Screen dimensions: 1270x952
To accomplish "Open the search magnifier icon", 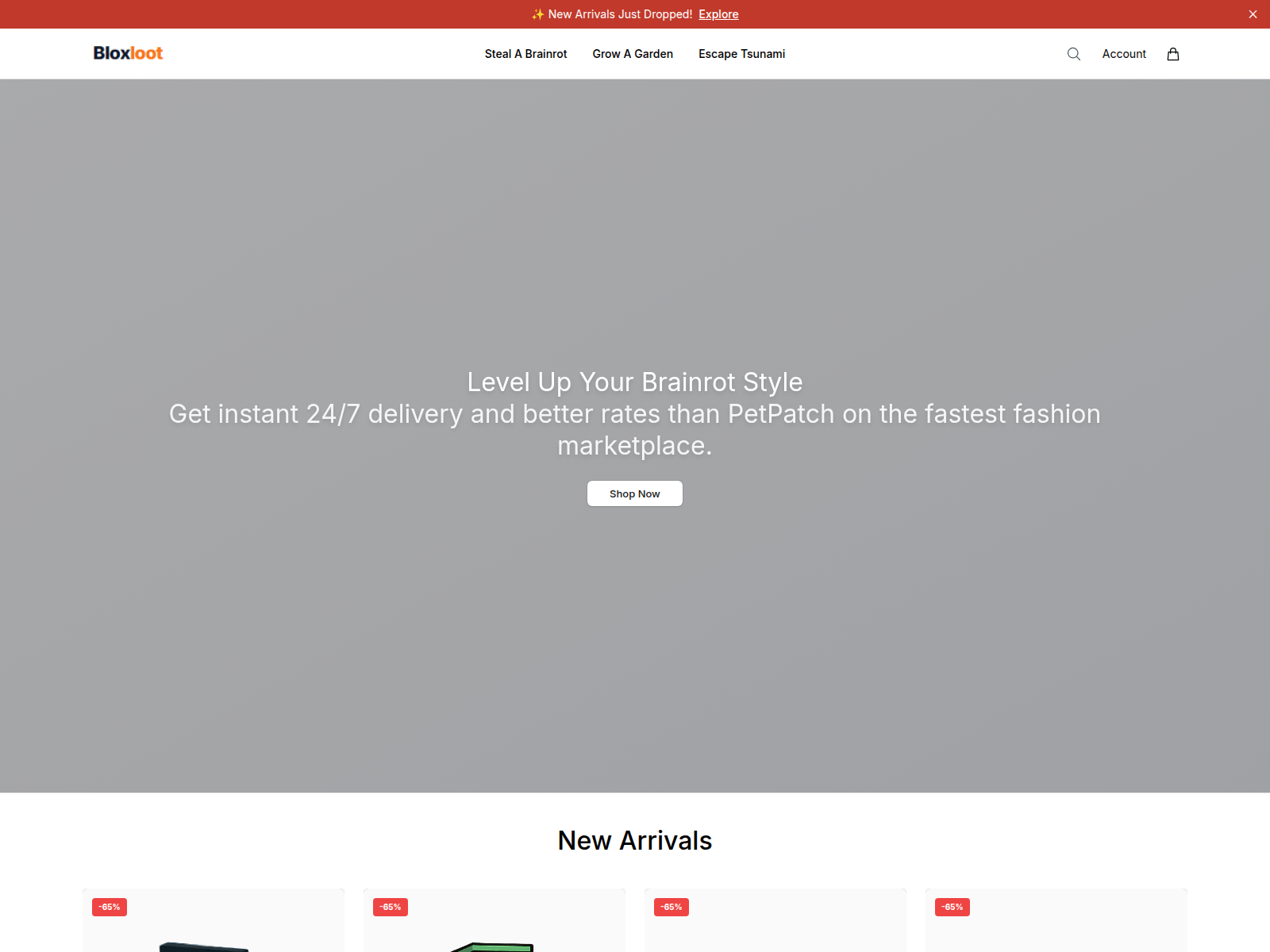I will pyautogui.click(x=1074, y=54).
